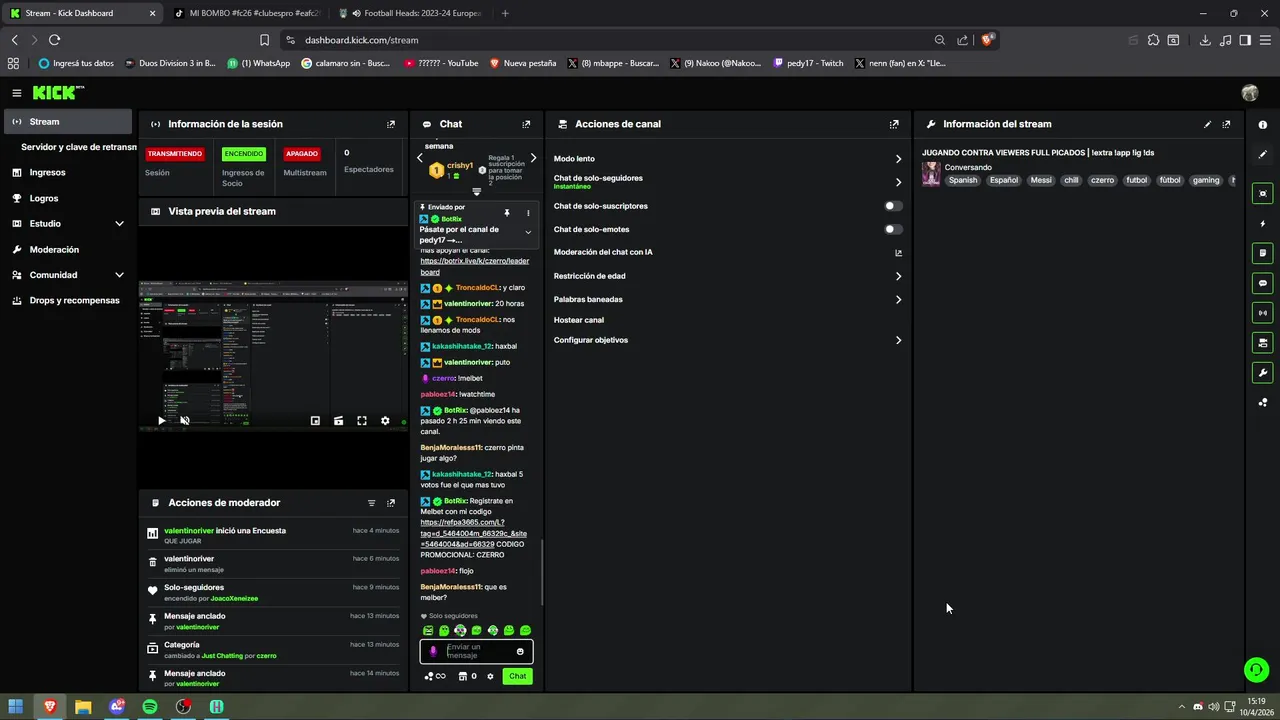
Task: Pop out the Información de la sesión panel
Action: click(x=391, y=124)
